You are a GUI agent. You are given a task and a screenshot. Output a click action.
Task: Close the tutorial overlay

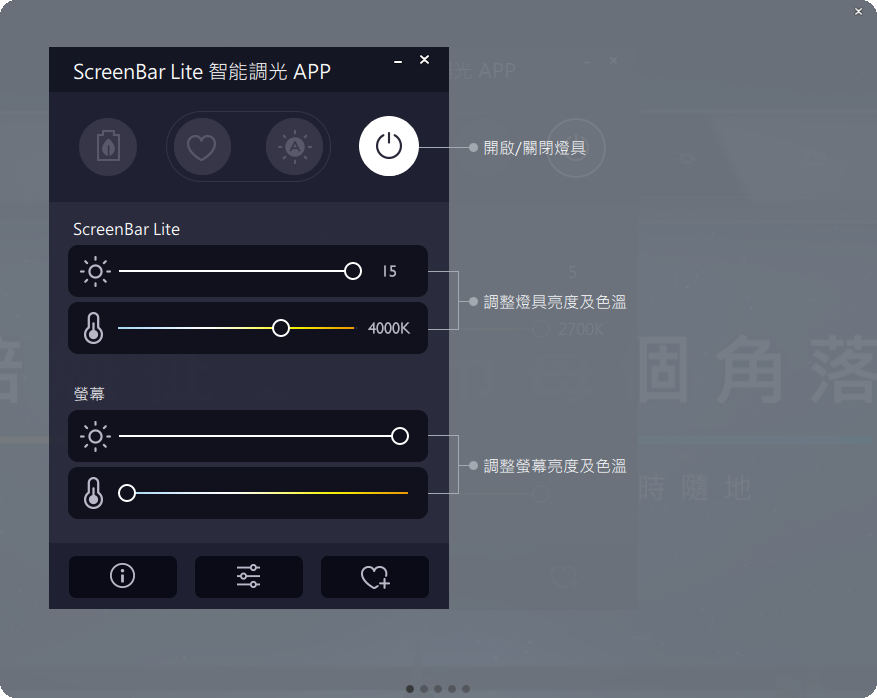coord(859,12)
